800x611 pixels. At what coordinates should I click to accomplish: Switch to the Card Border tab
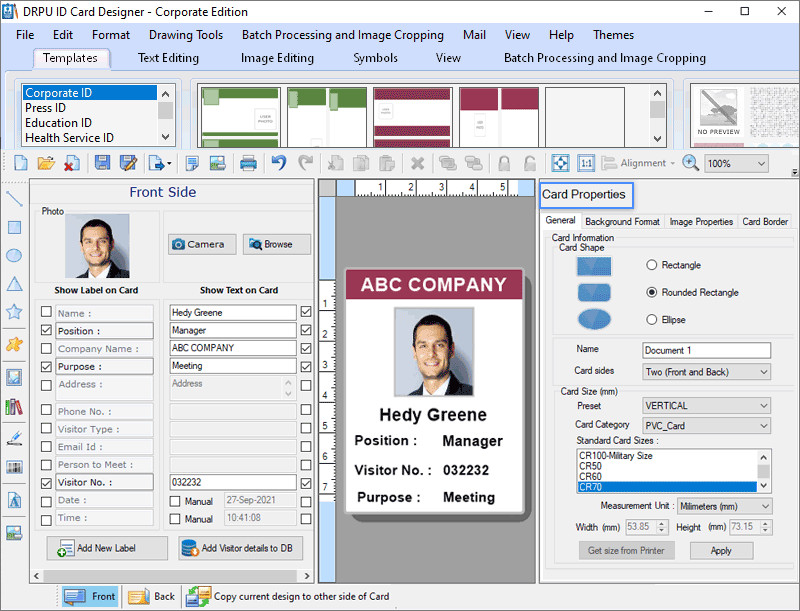765,221
